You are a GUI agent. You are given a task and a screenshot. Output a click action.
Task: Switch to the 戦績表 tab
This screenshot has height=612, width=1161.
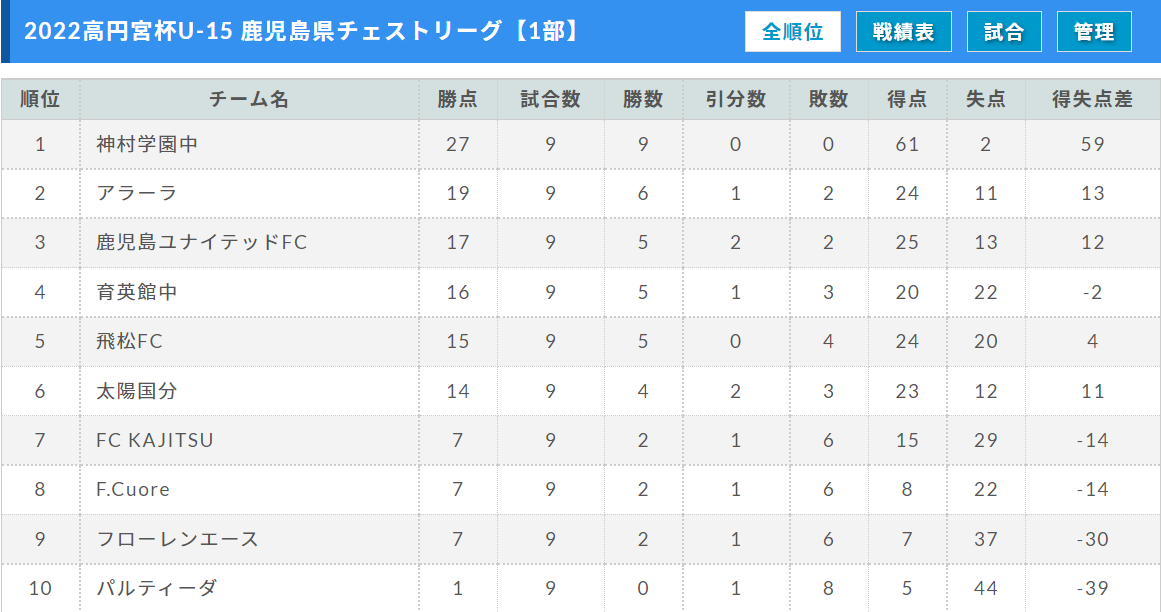pos(903,32)
